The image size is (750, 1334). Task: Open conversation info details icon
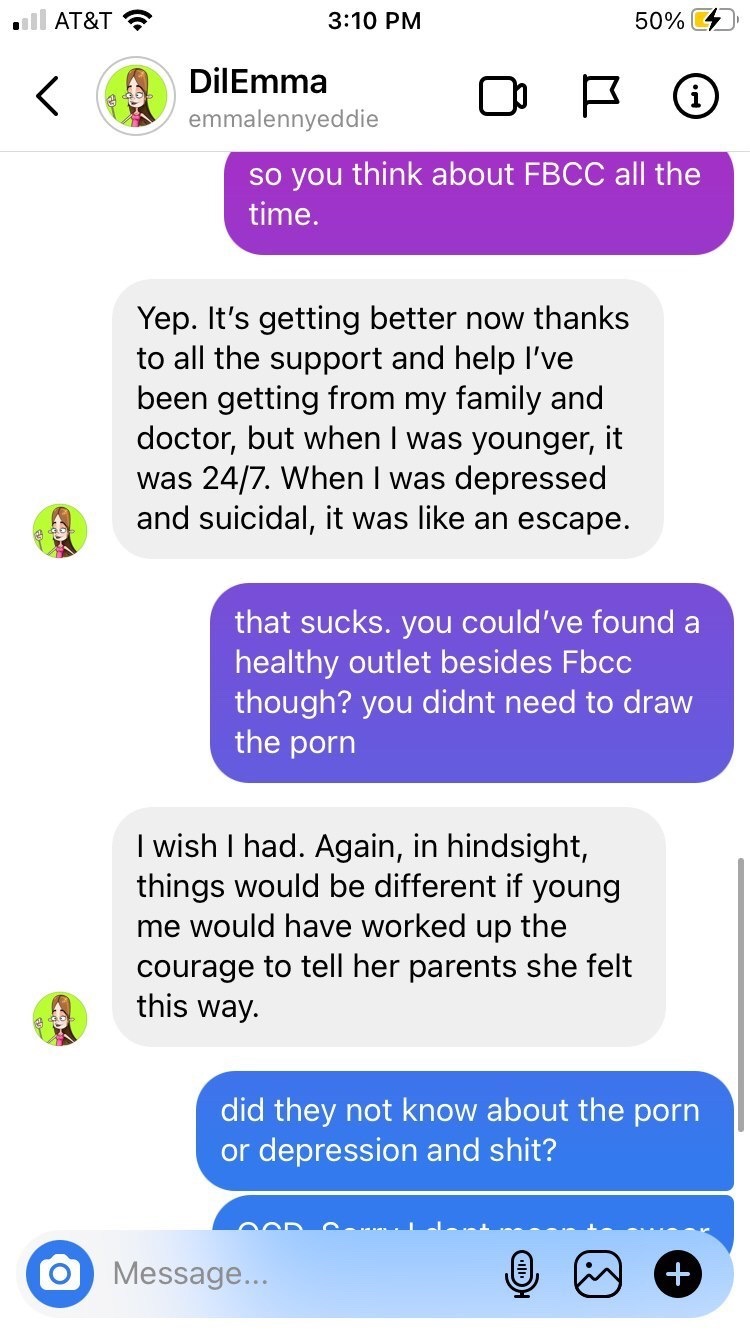695,96
